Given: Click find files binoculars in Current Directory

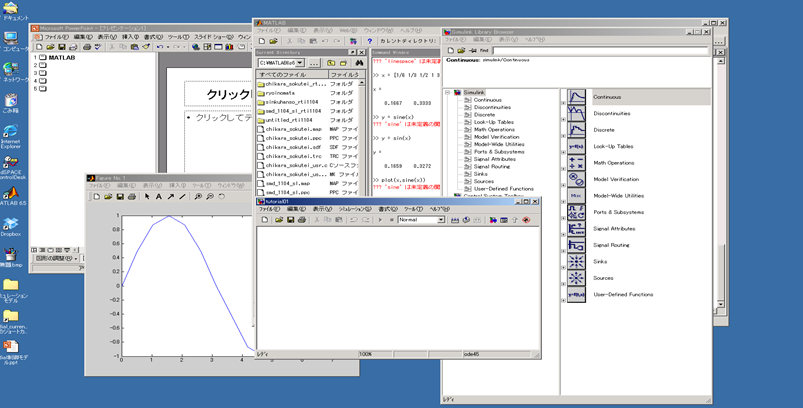Looking at the screenshot, I should coord(359,63).
